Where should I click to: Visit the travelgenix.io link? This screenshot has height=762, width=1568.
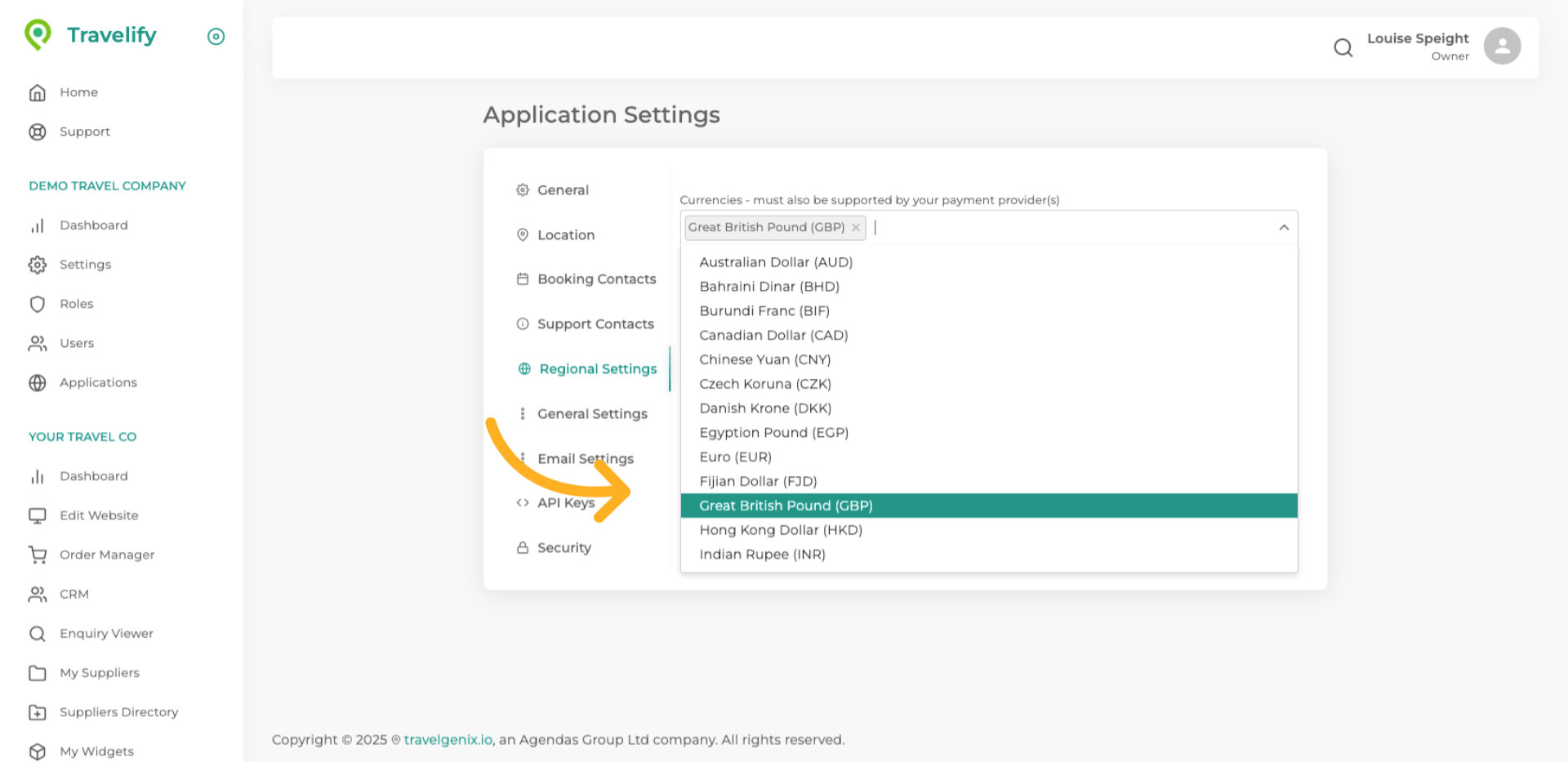coord(447,740)
